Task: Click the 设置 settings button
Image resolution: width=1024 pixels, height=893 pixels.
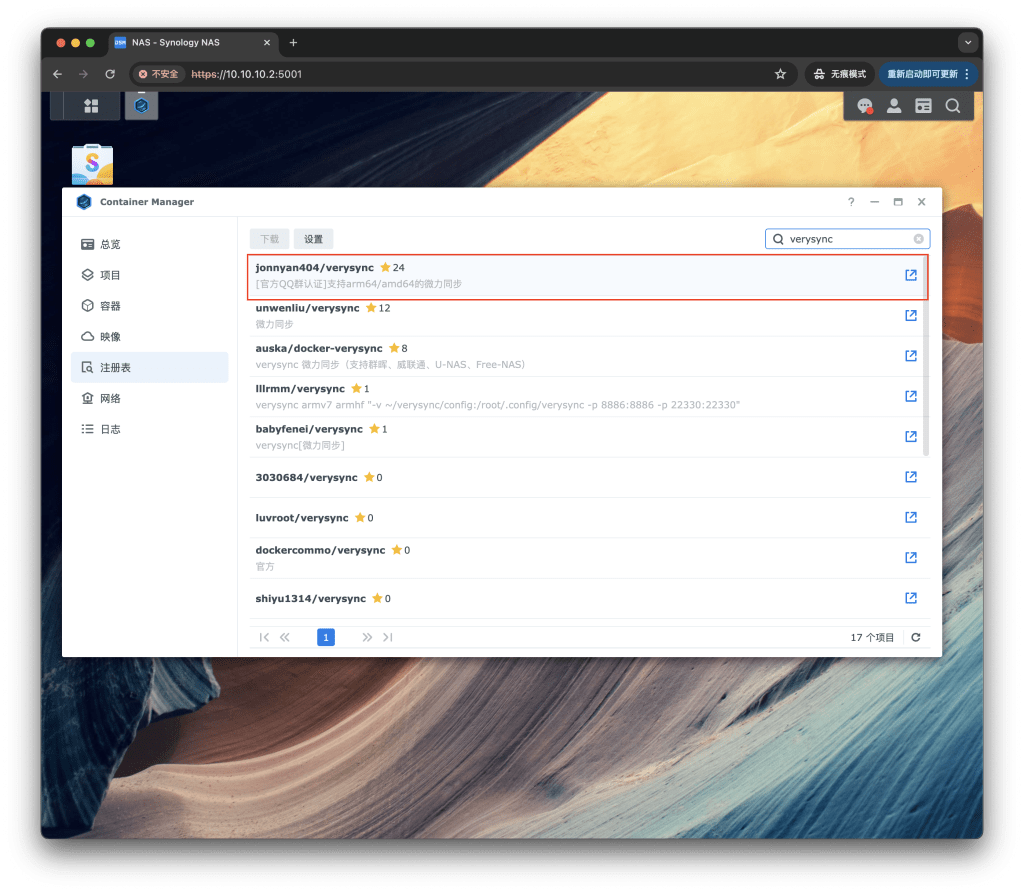Action: (313, 239)
